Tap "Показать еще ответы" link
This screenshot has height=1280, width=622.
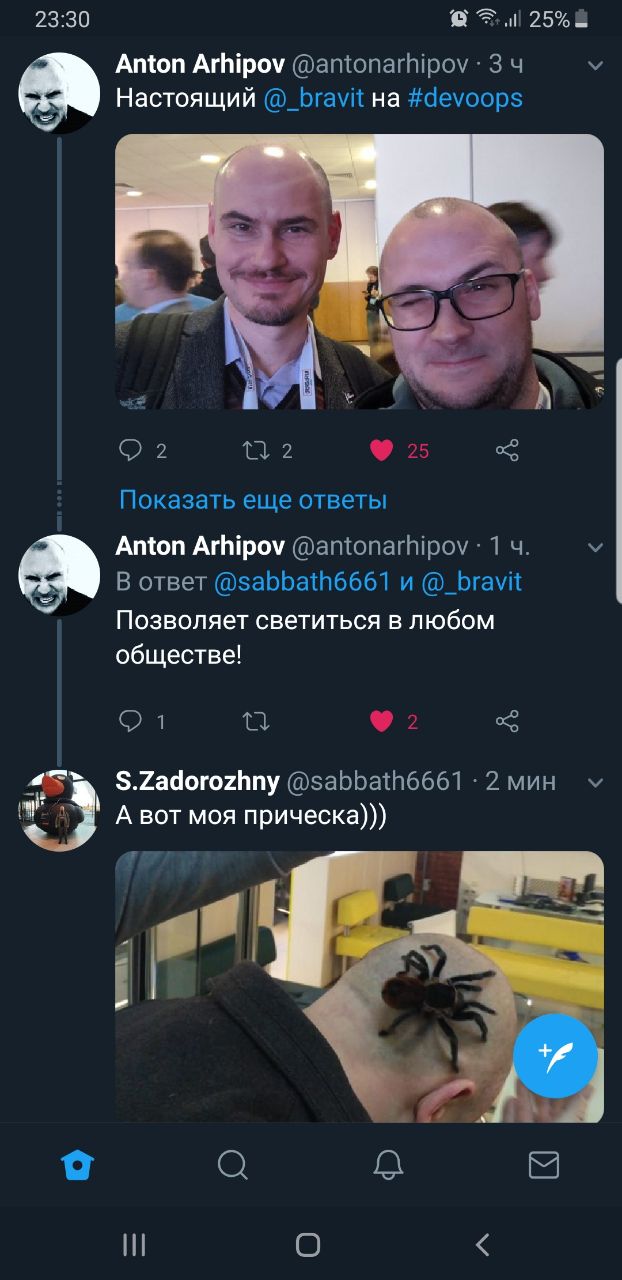[253, 499]
